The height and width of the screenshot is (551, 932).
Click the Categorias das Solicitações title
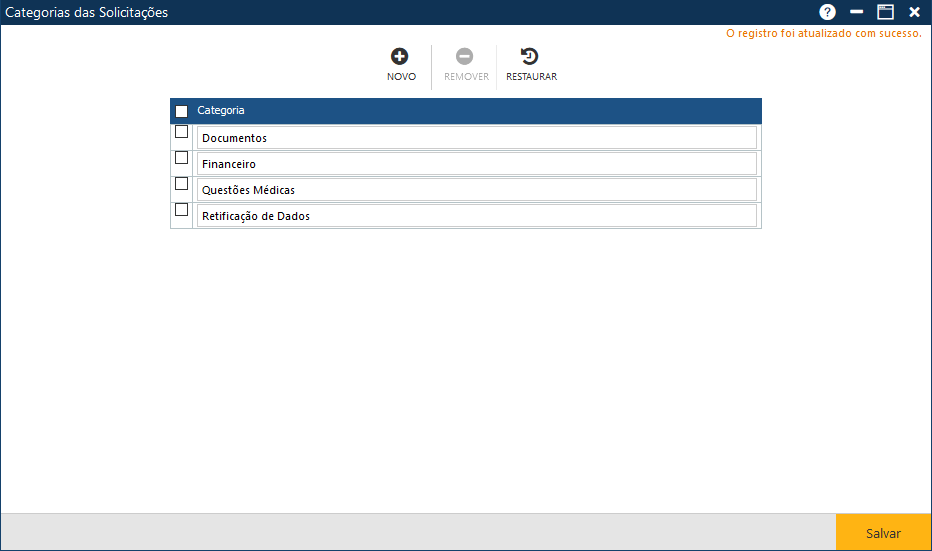(87, 12)
